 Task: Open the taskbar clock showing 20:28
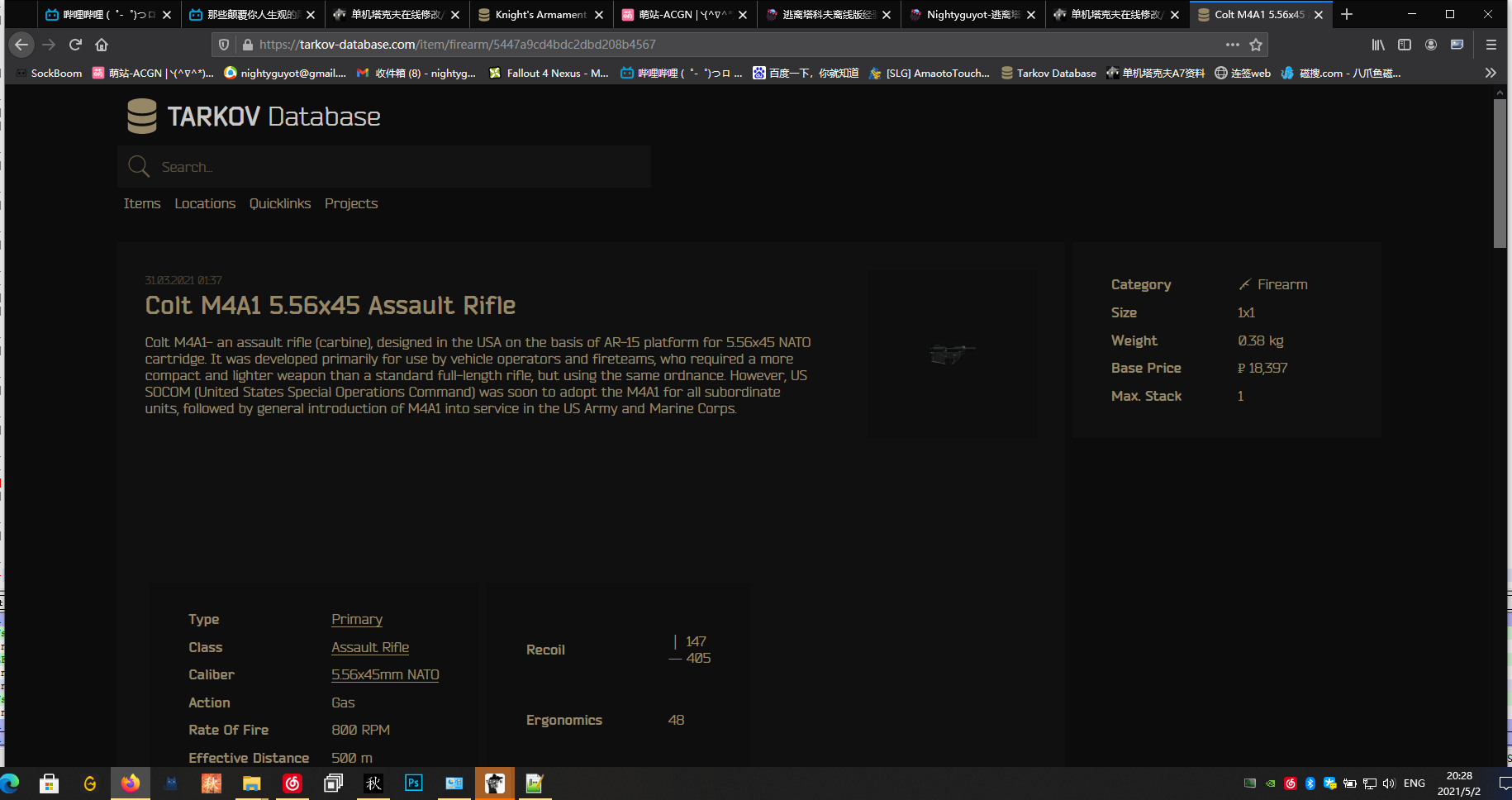click(1459, 783)
